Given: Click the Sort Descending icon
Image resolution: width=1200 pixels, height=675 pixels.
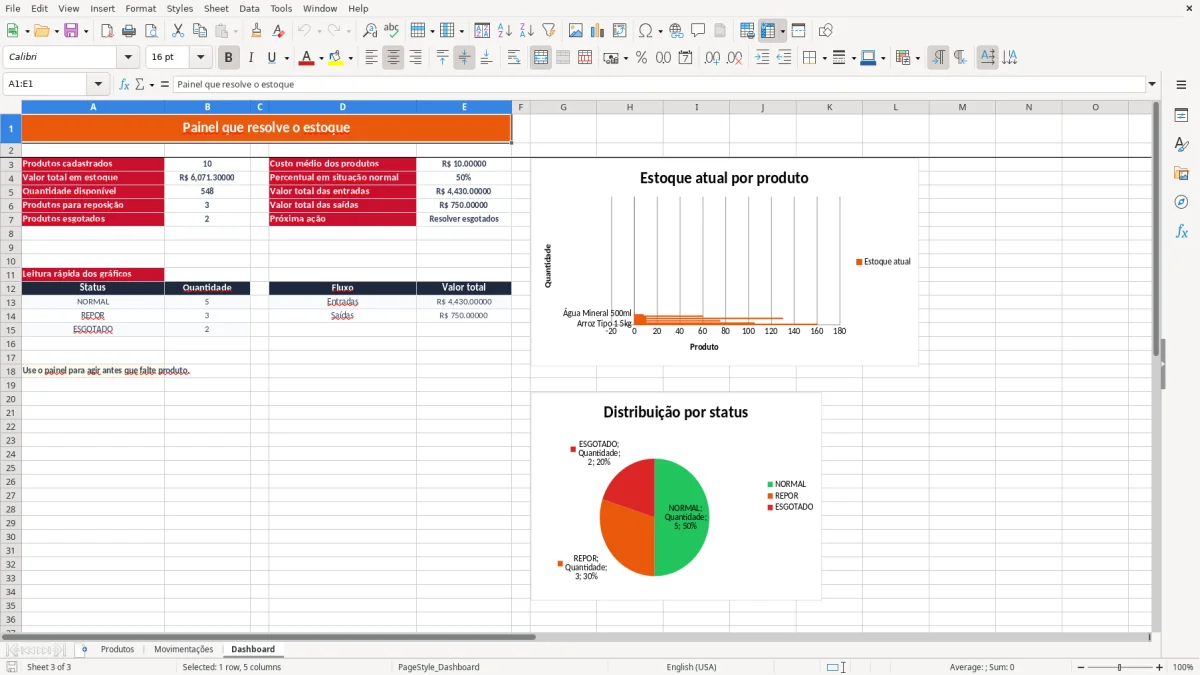Looking at the screenshot, I should [527, 31].
